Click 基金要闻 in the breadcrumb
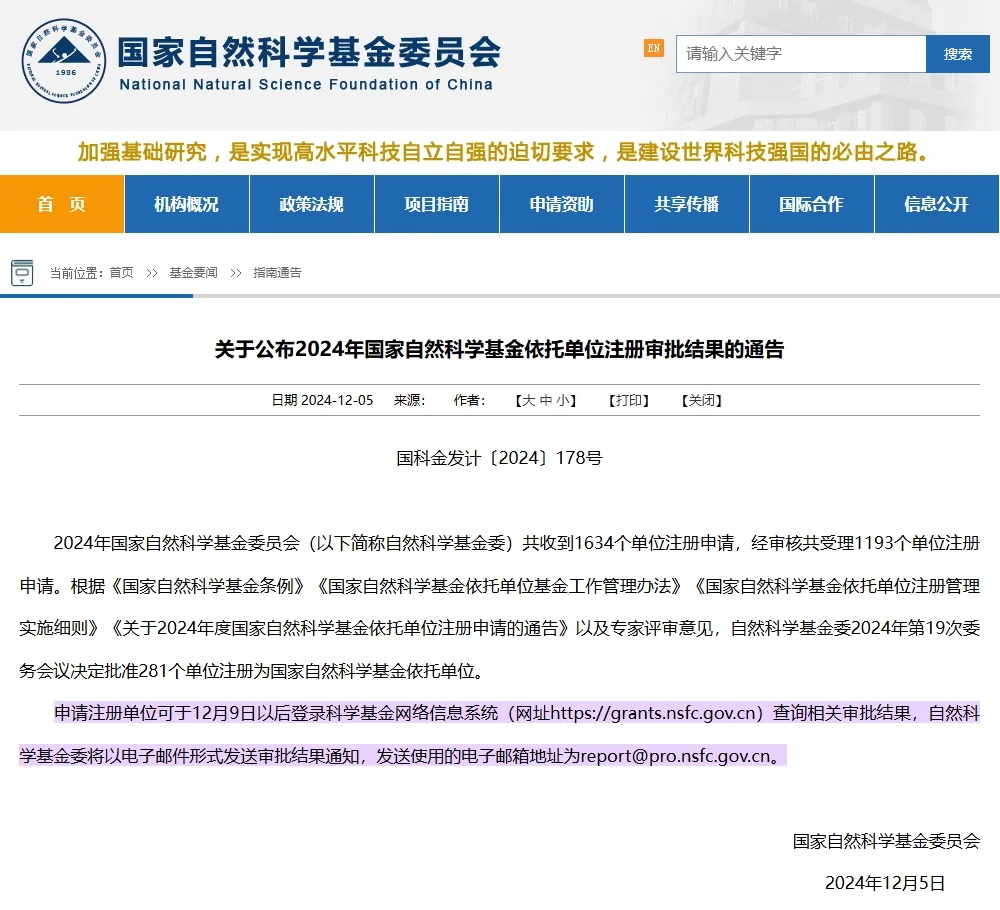The width and height of the screenshot is (1000, 910). (x=193, y=273)
